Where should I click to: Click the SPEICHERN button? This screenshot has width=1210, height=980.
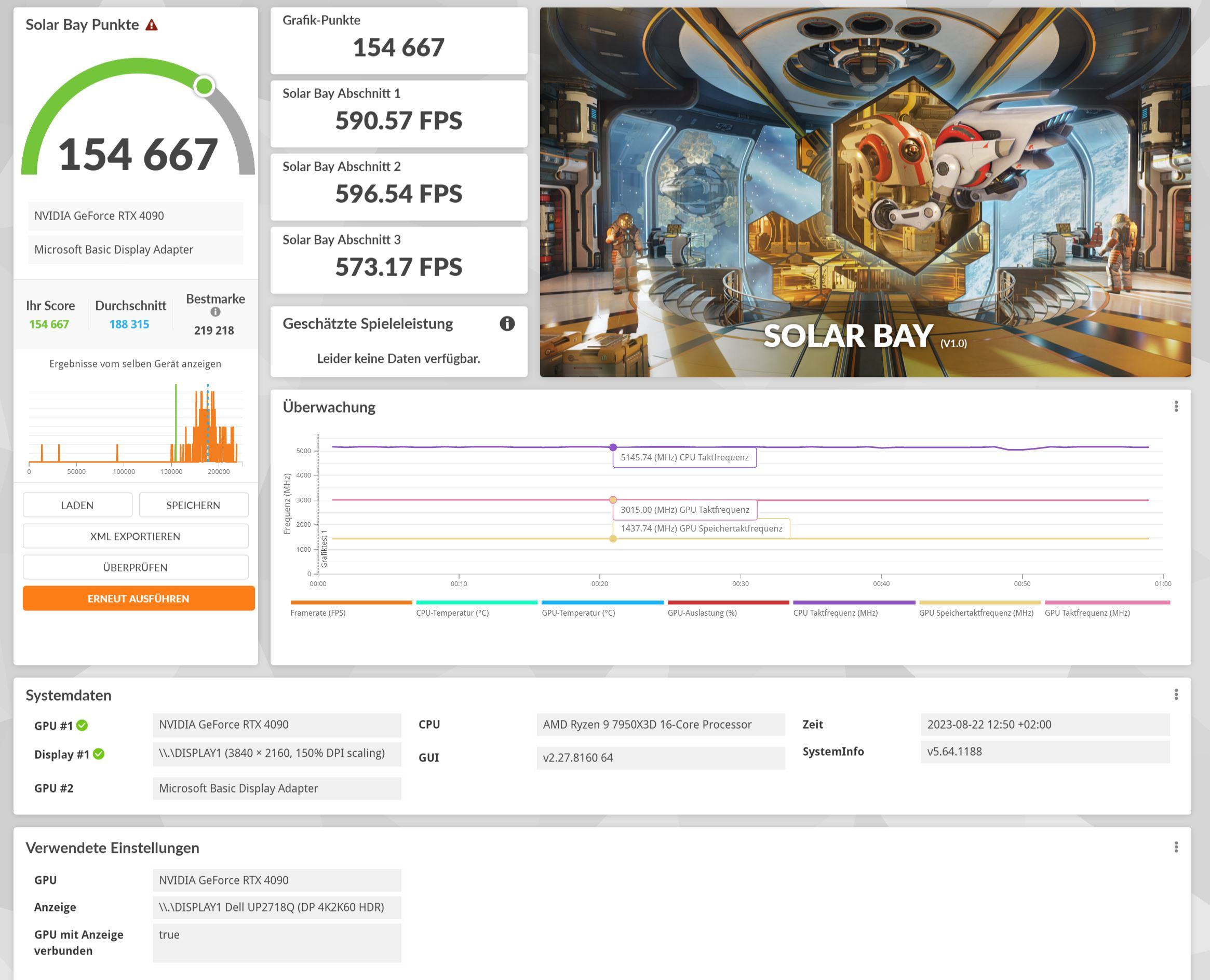tap(193, 505)
